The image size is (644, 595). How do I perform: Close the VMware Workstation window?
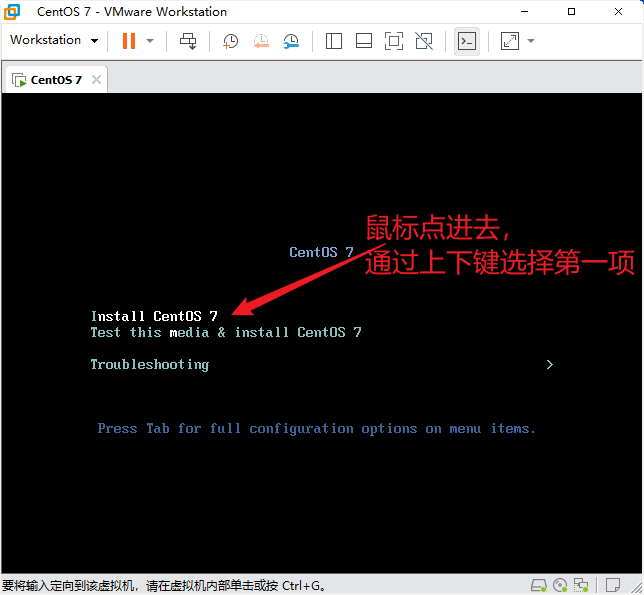618,11
